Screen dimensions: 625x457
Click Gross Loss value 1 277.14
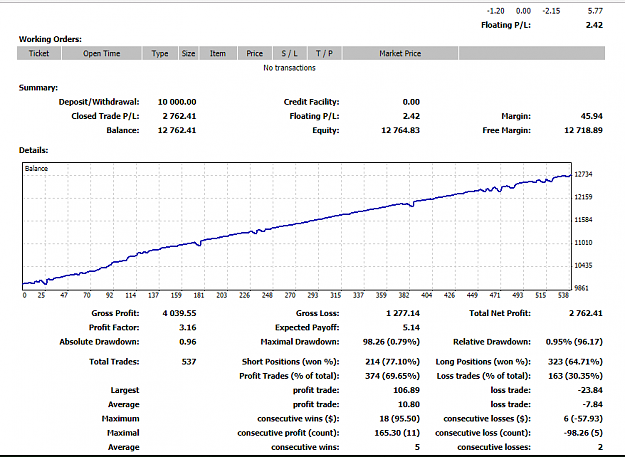[403, 314]
